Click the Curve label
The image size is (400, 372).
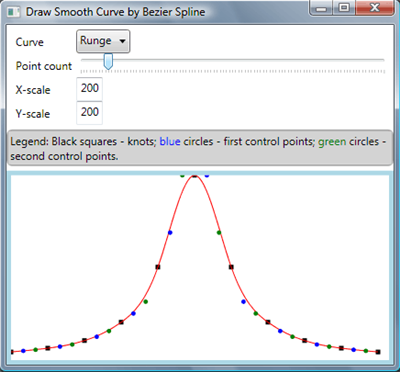pyautogui.click(x=30, y=42)
